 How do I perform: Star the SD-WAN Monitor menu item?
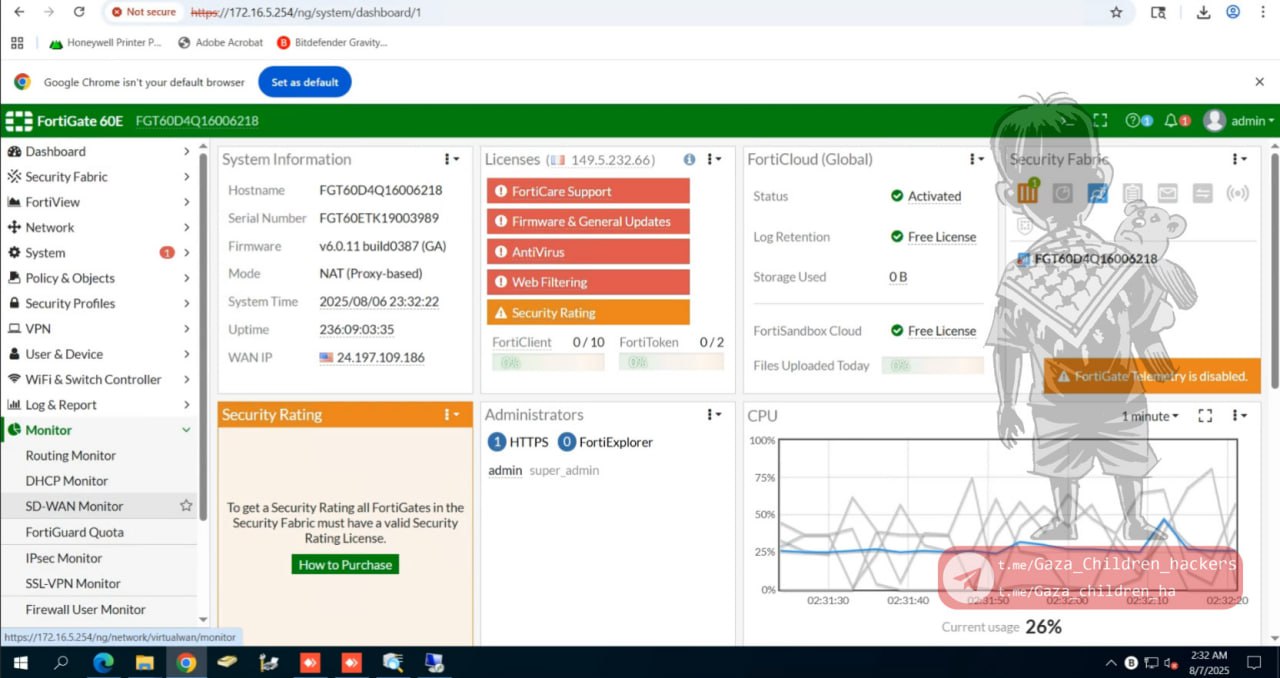click(x=186, y=506)
